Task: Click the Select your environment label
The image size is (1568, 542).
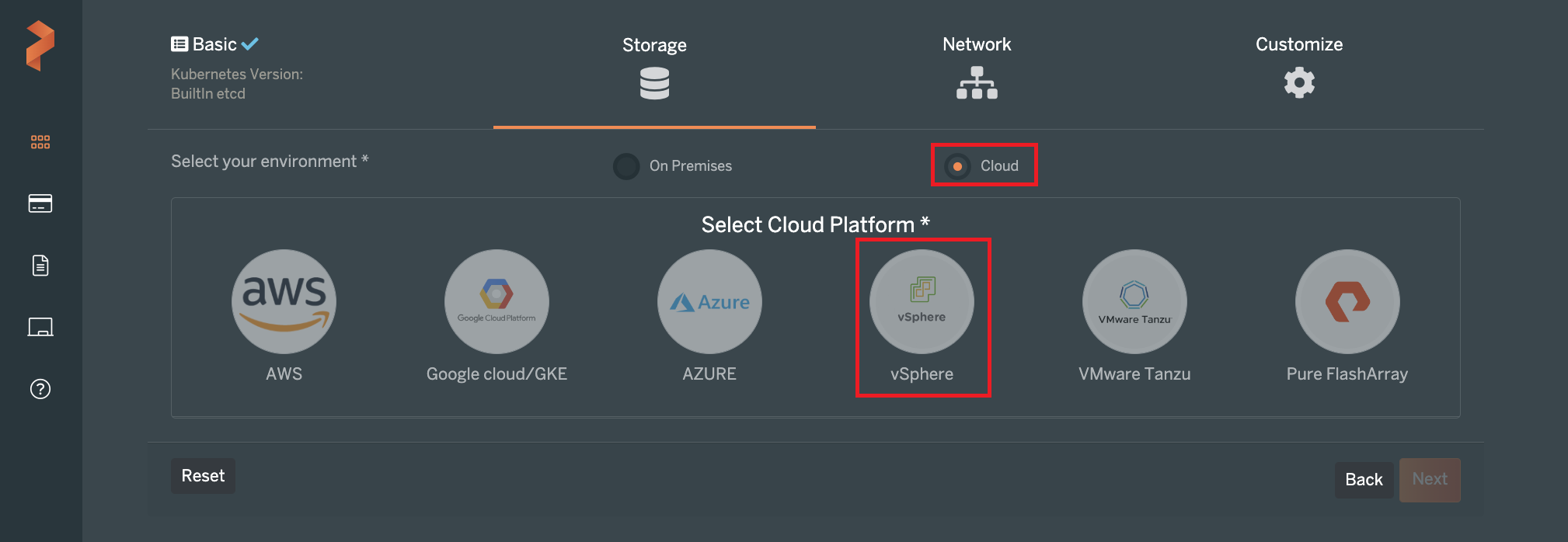Action: coord(270,162)
